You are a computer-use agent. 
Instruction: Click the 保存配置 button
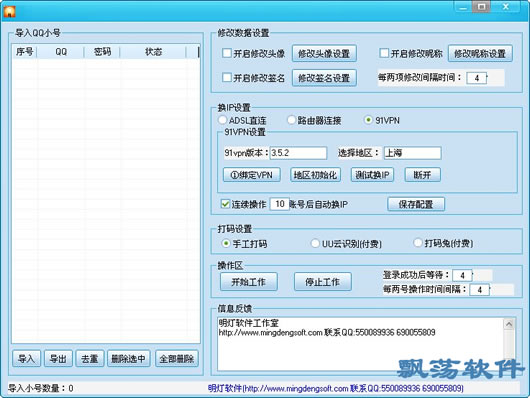point(416,204)
